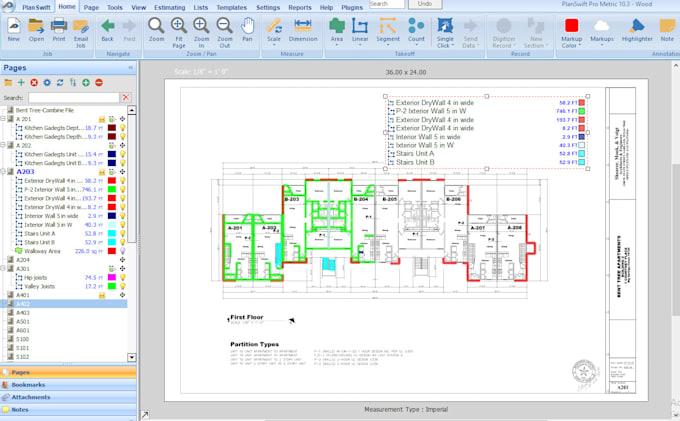
Task: Toggle lightbulb for Interior Wall 5 in wide
Action: coord(123,216)
